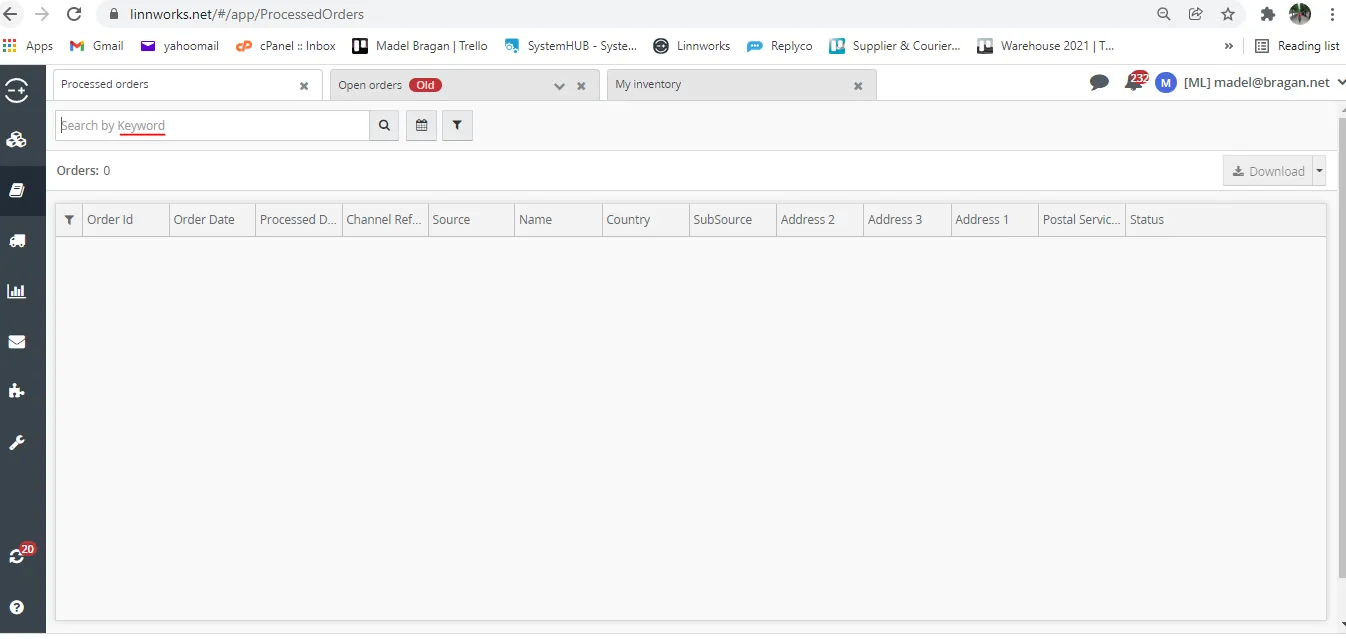Open the Replyco bookmark
1346x639 pixels.
780,46
